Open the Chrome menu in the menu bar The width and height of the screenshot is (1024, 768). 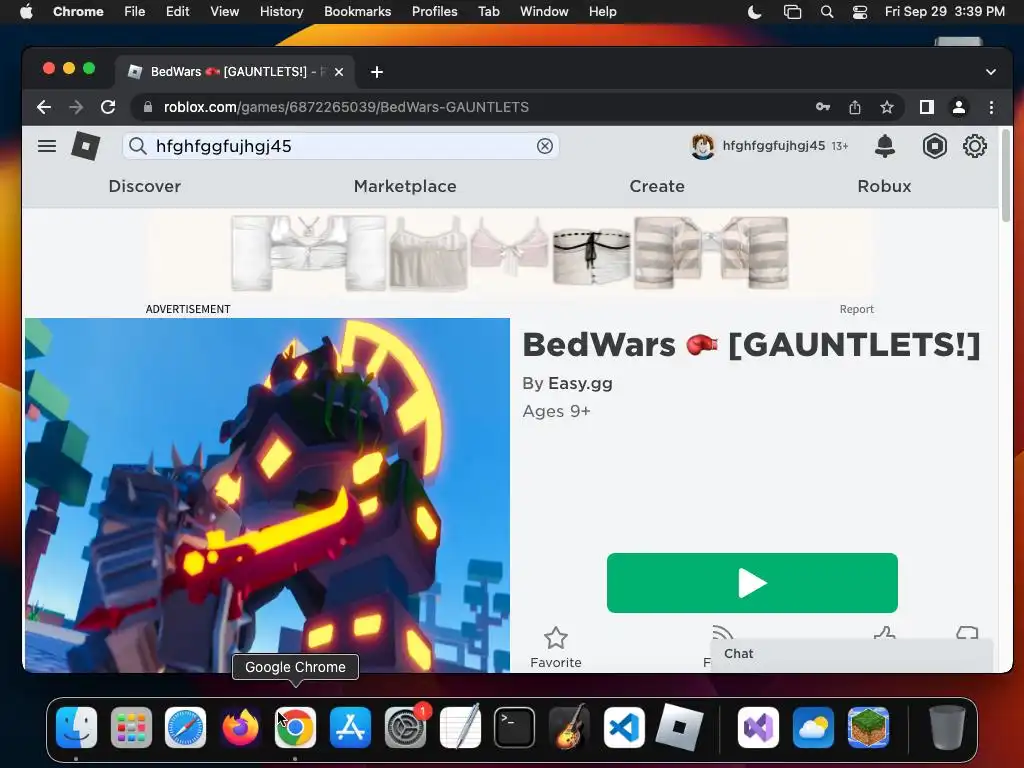click(78, 11)
